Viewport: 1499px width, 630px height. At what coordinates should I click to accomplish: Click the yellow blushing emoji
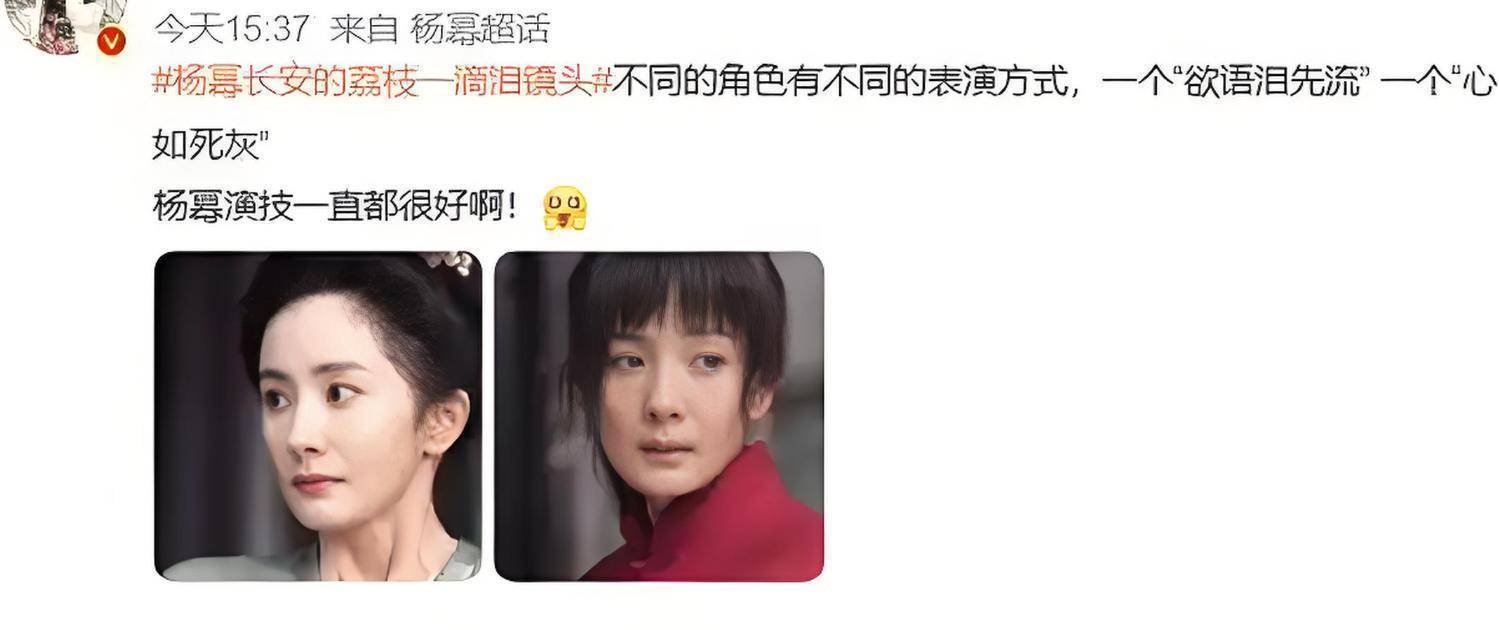[565, 208]
